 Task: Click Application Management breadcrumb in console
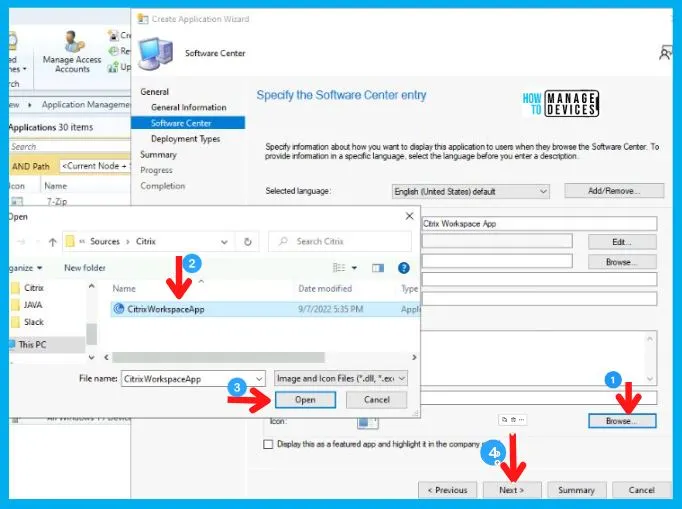(86, 104)
